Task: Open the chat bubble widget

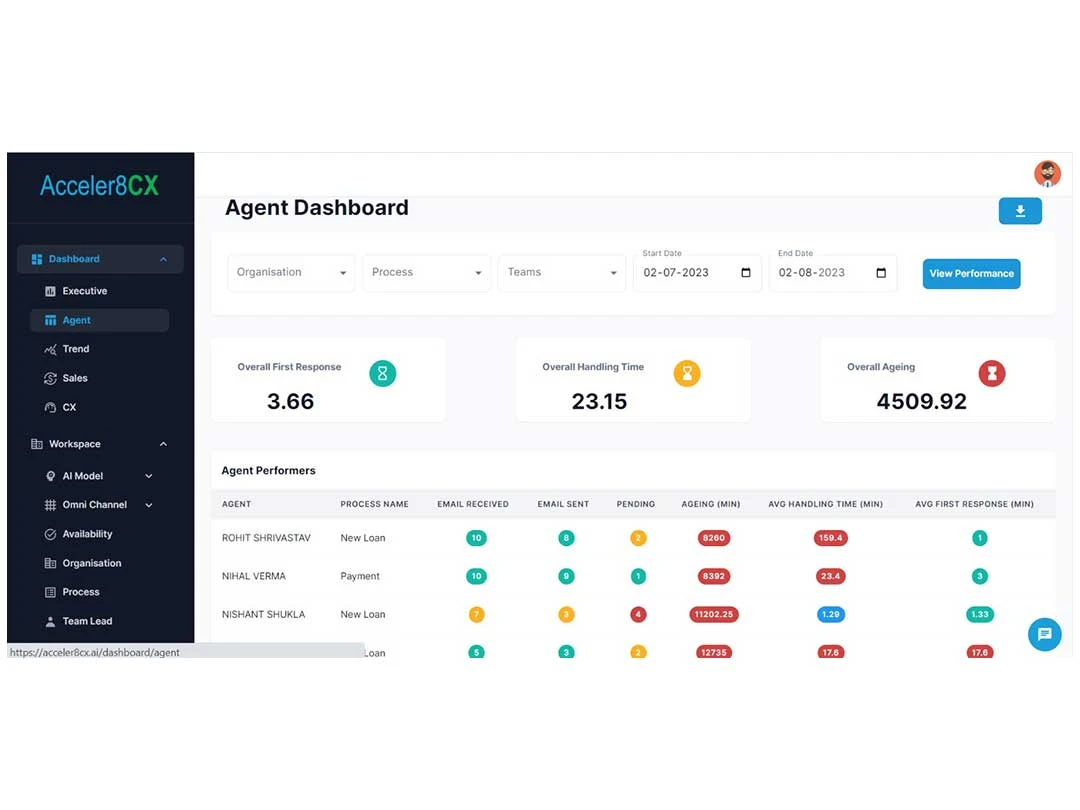Action: (1044, 634)
